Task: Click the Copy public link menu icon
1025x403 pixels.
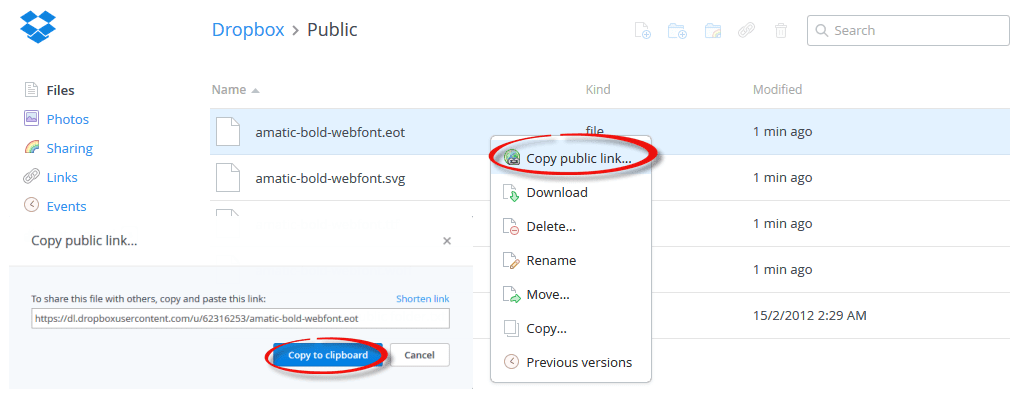Action: [x=512, y=158]
